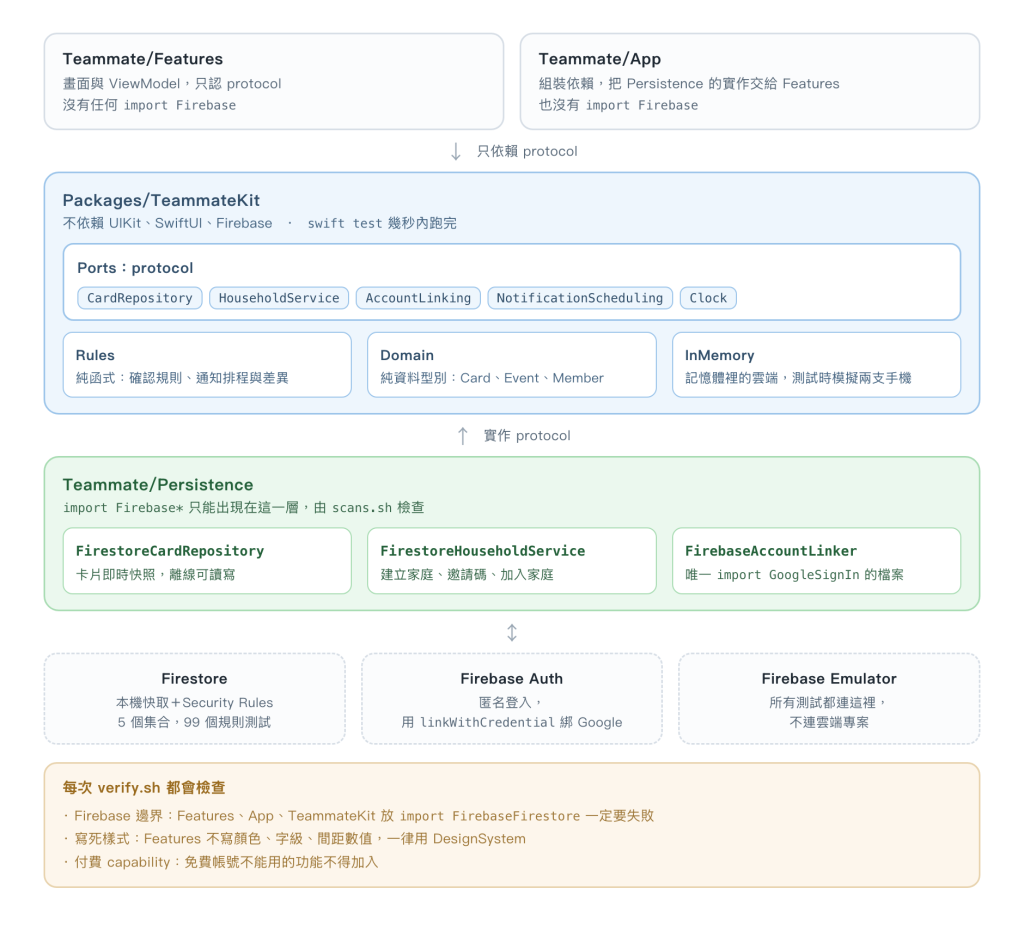
Task: Select the line "畫面與 ViewModel，只認 protocol"
Action: 172,84
